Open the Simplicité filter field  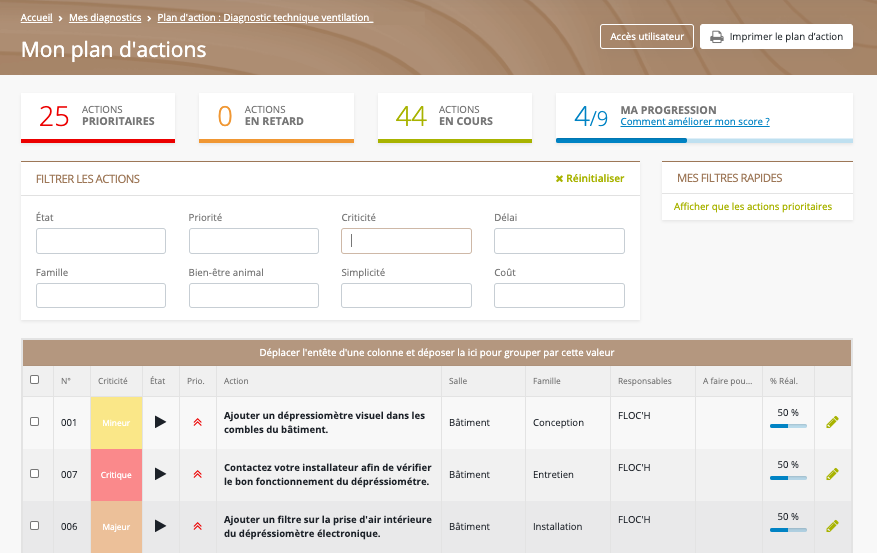[407, 295]
